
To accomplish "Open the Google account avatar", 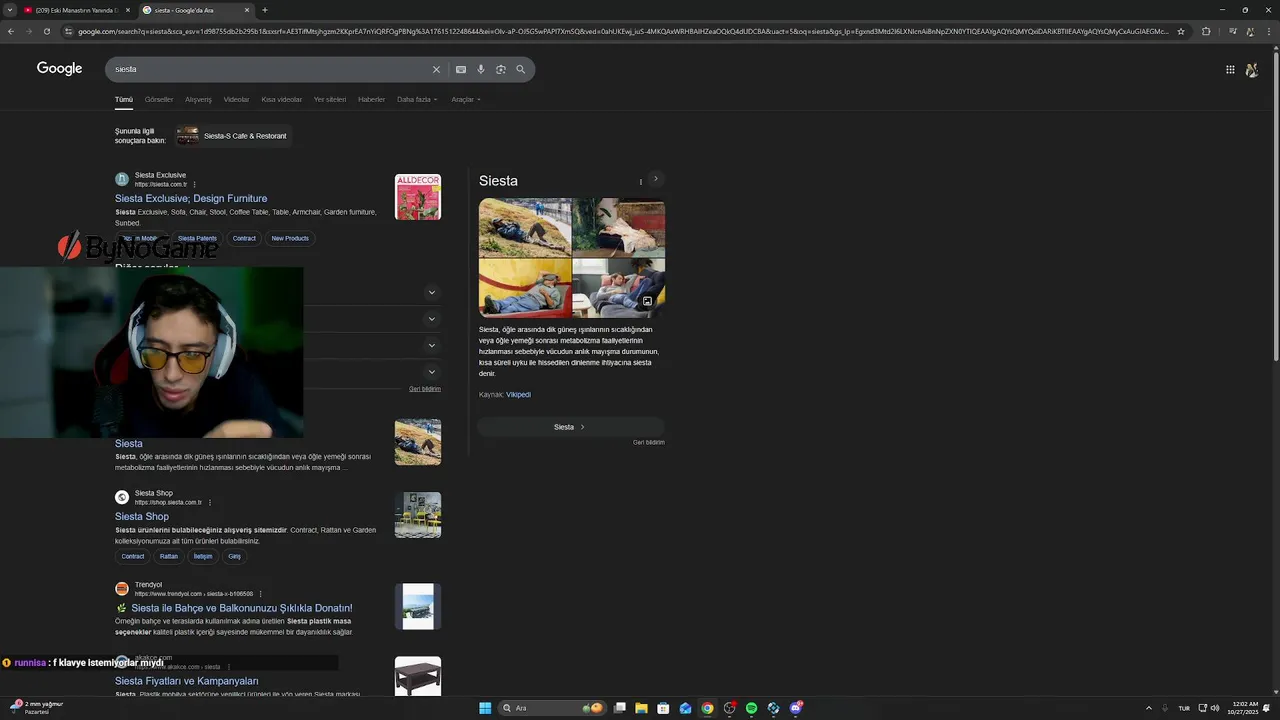I will [1251, 69].
